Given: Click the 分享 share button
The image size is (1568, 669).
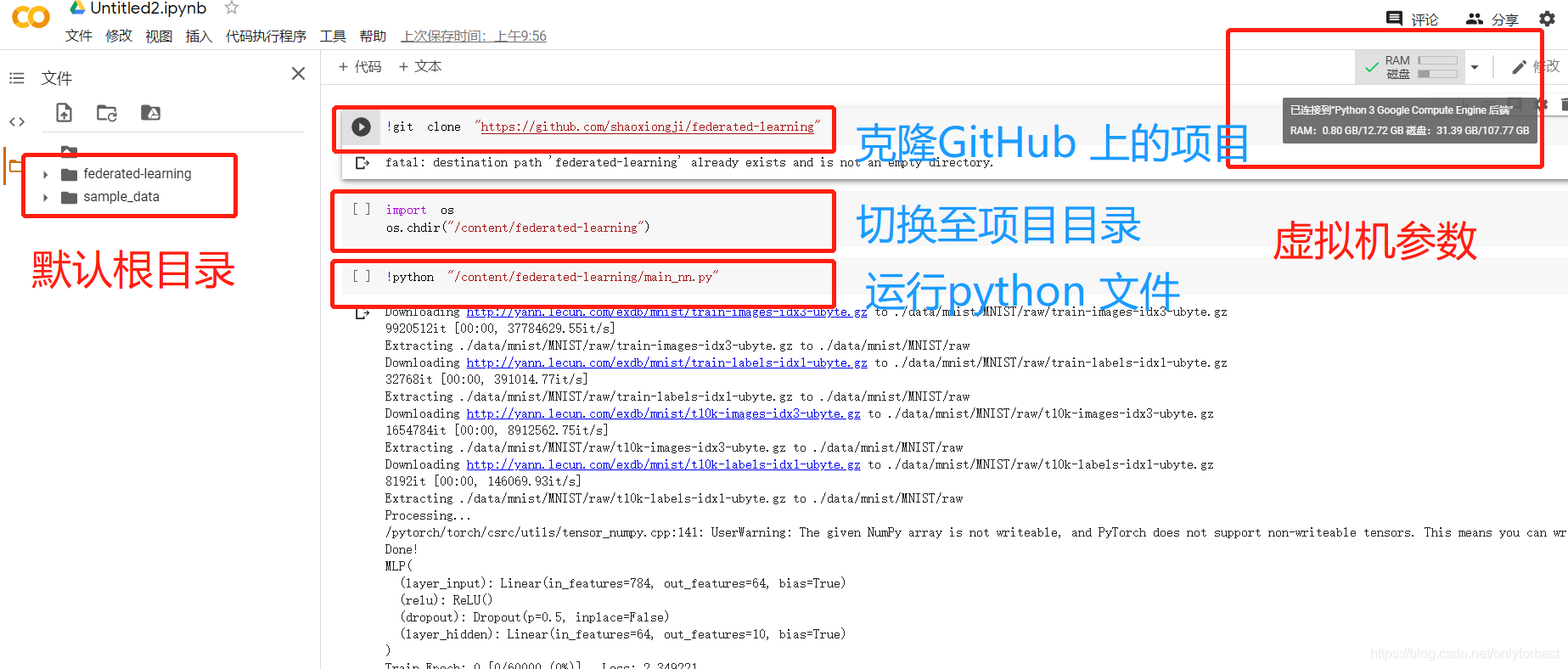Looking at the screenshot, I should (x=1492, y=19).
